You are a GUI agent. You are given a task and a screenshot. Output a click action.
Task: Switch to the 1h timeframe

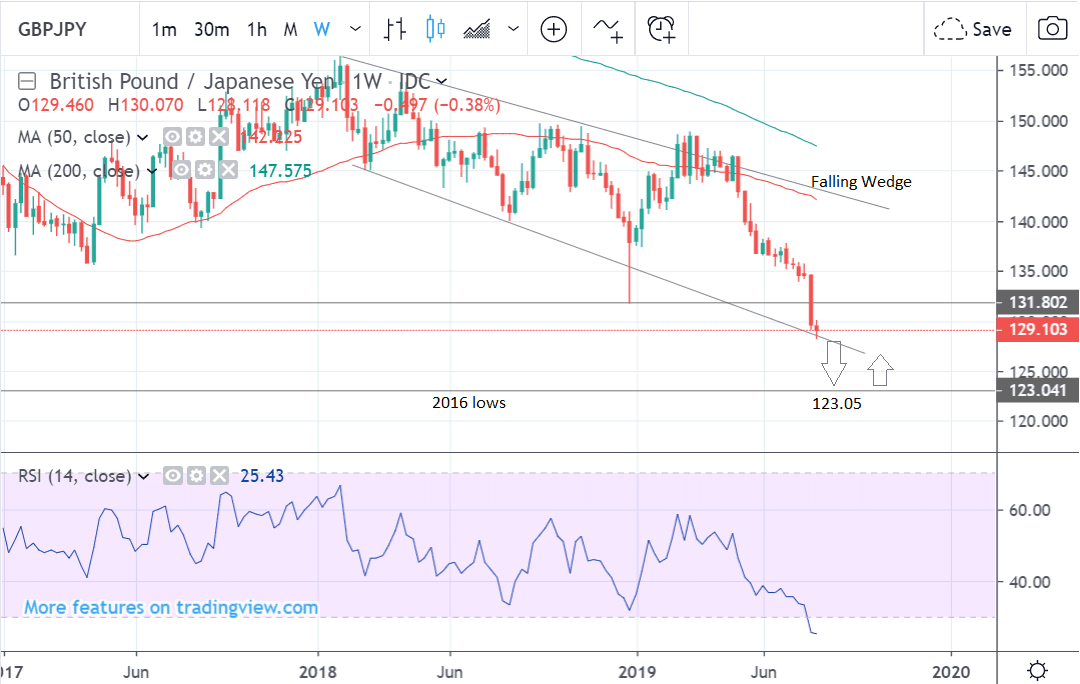257,29
